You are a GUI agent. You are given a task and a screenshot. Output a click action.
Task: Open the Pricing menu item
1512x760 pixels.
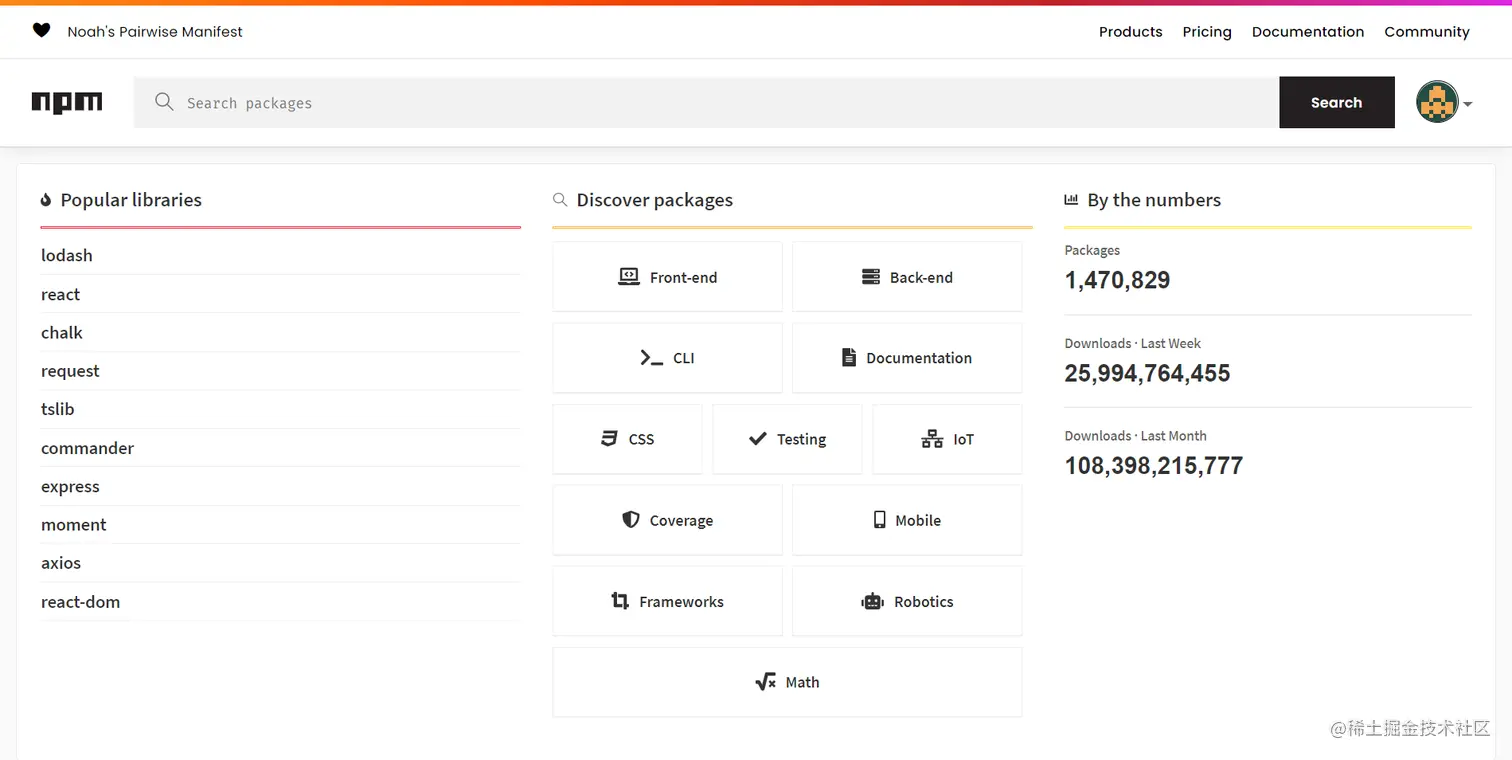(1206, 32)
